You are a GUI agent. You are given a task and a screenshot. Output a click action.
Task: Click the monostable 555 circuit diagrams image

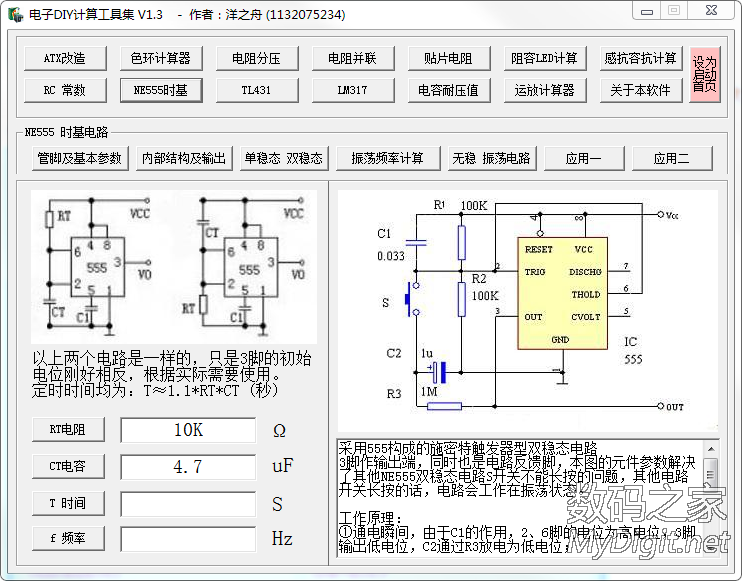click(174, 267)
